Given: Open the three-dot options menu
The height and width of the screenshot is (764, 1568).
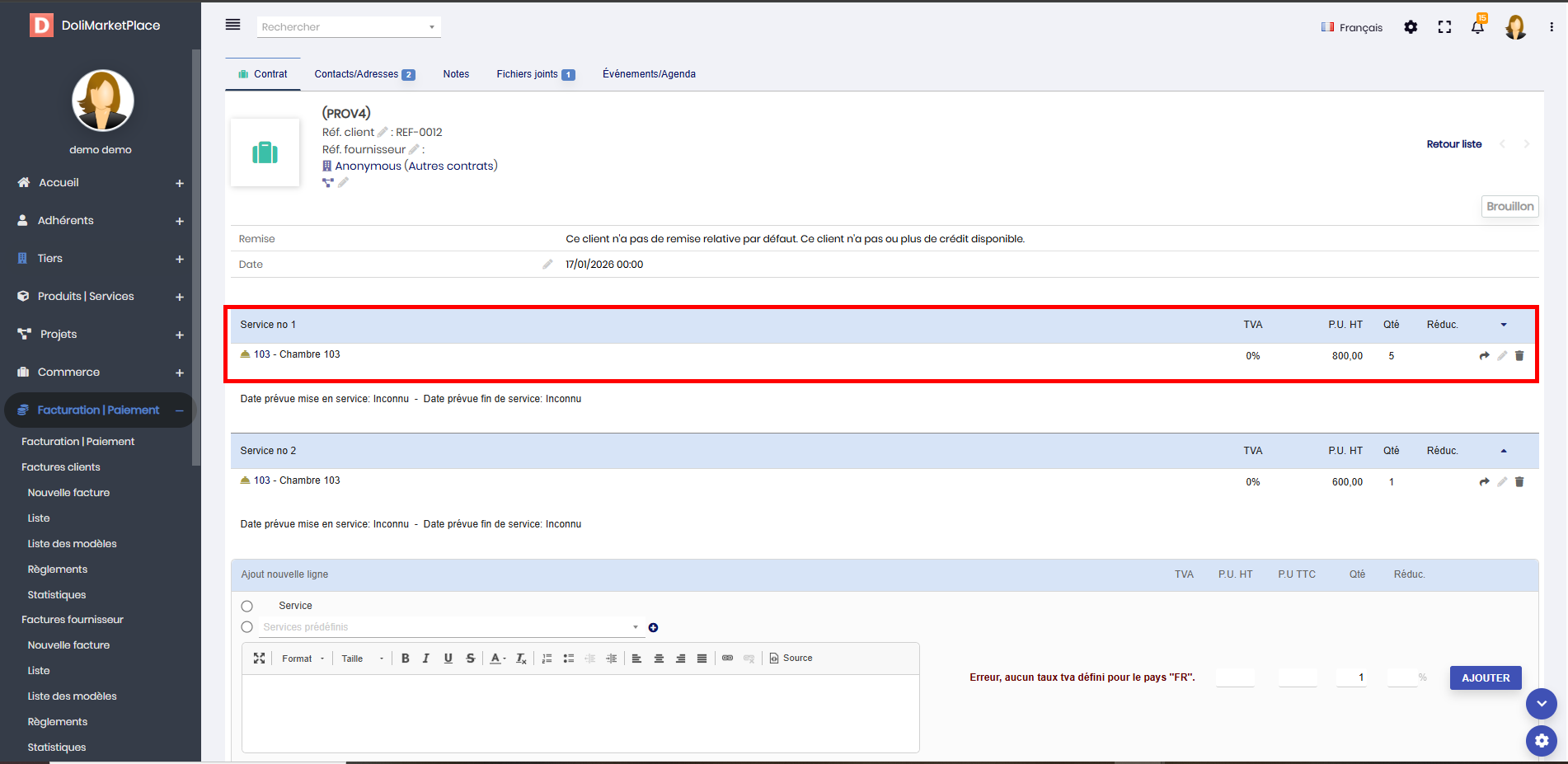Looking at the screenshot, I should (1552, 27).
